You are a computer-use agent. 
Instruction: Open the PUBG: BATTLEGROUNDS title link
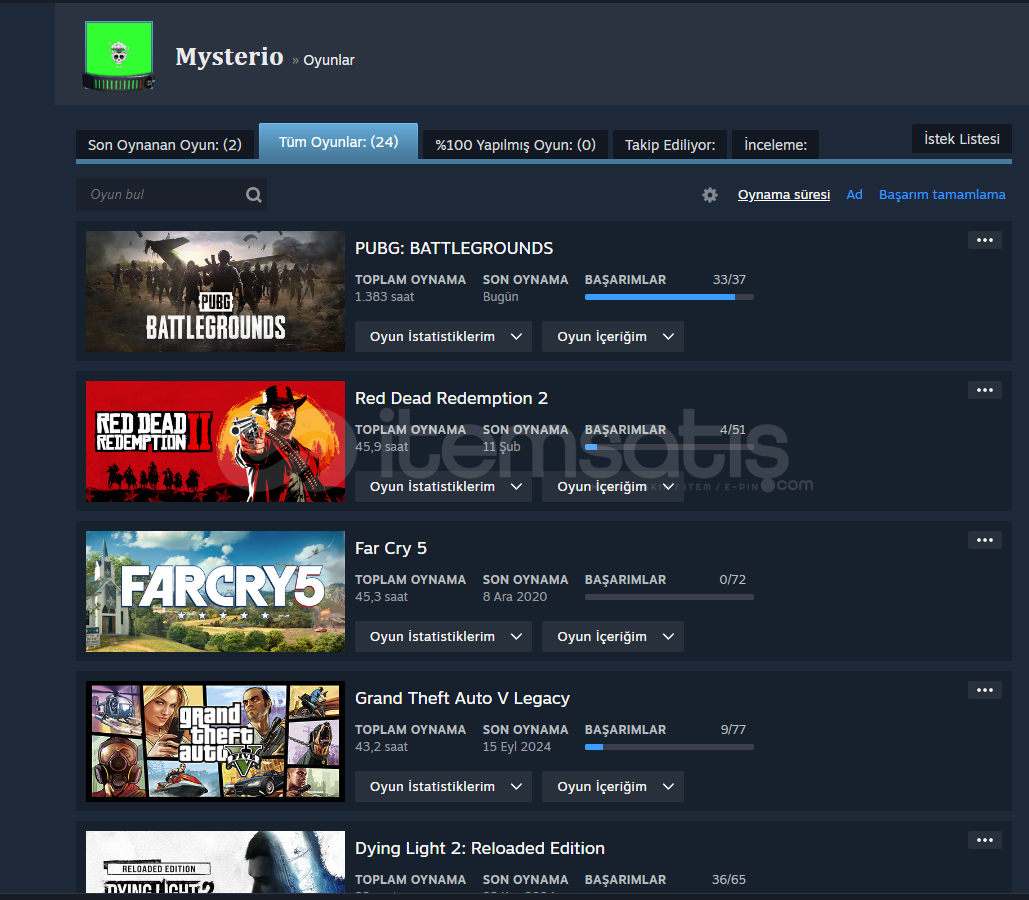coord(454,248)
